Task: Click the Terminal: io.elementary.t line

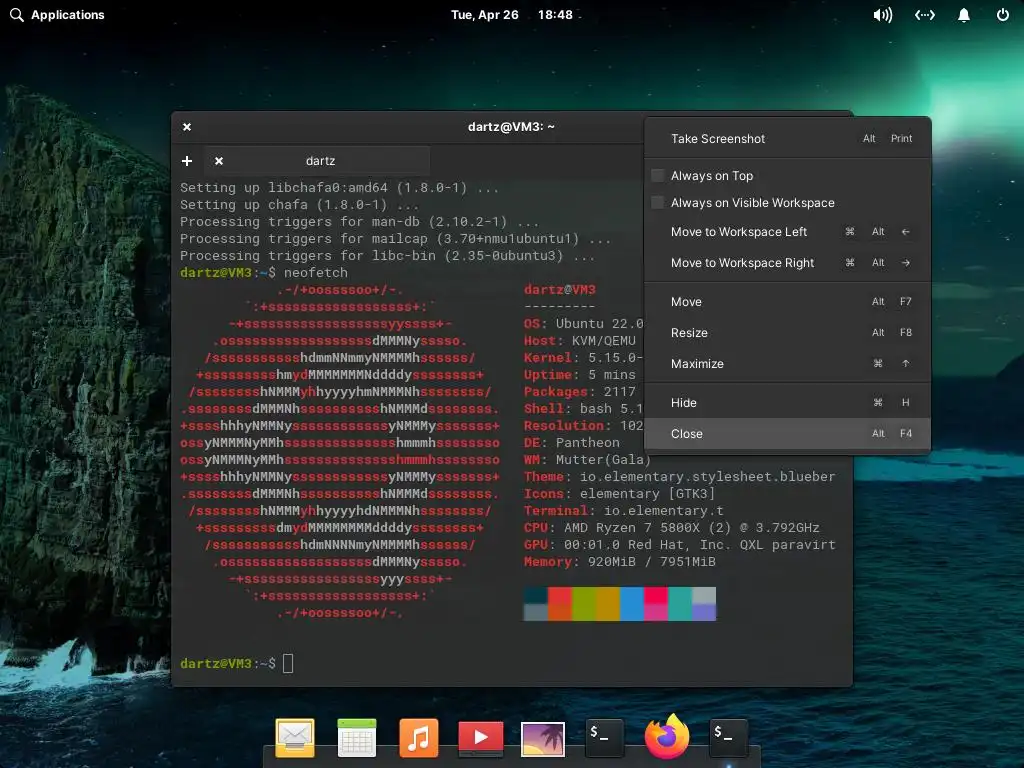Action: [x=624, y=511]
